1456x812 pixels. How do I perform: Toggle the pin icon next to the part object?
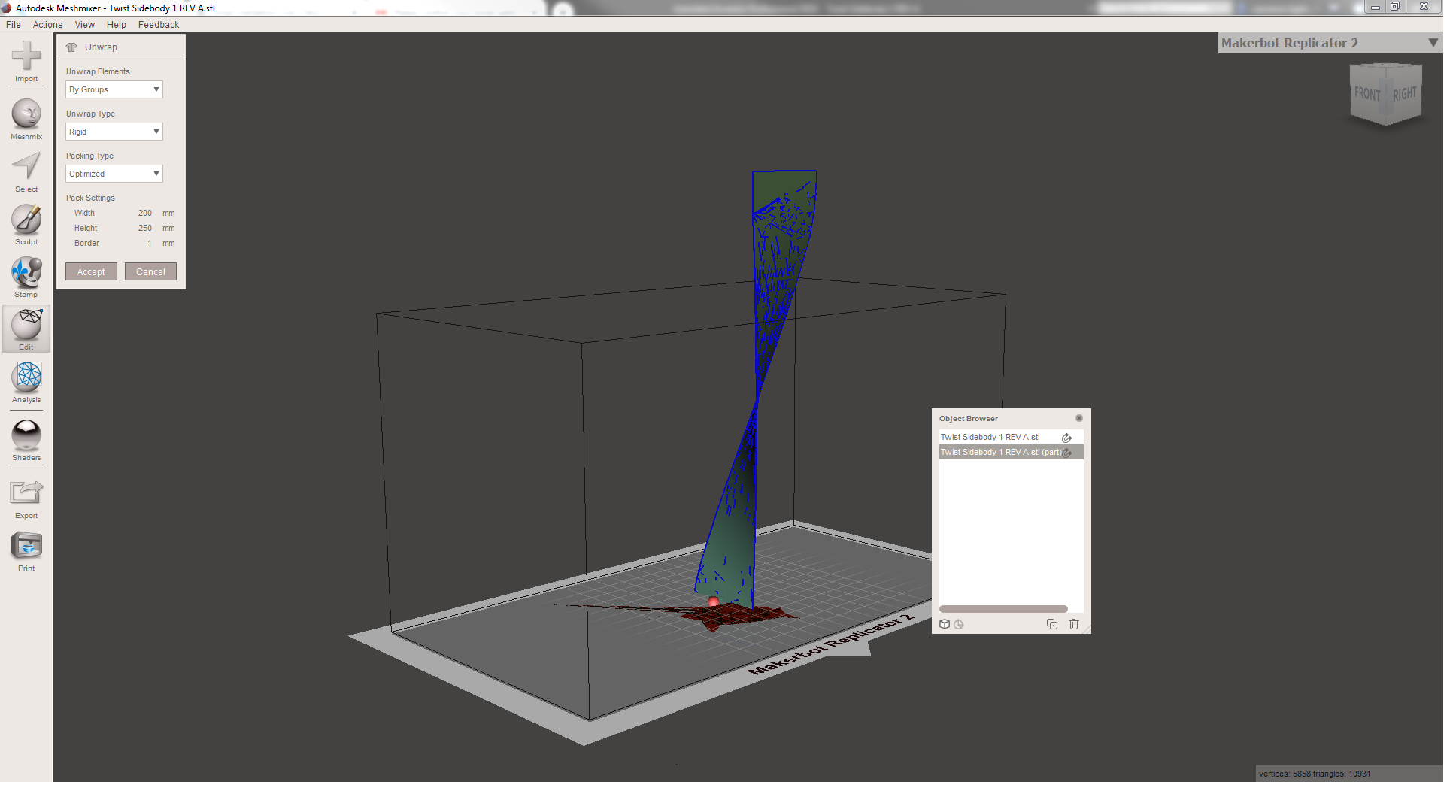point(1067,452)
